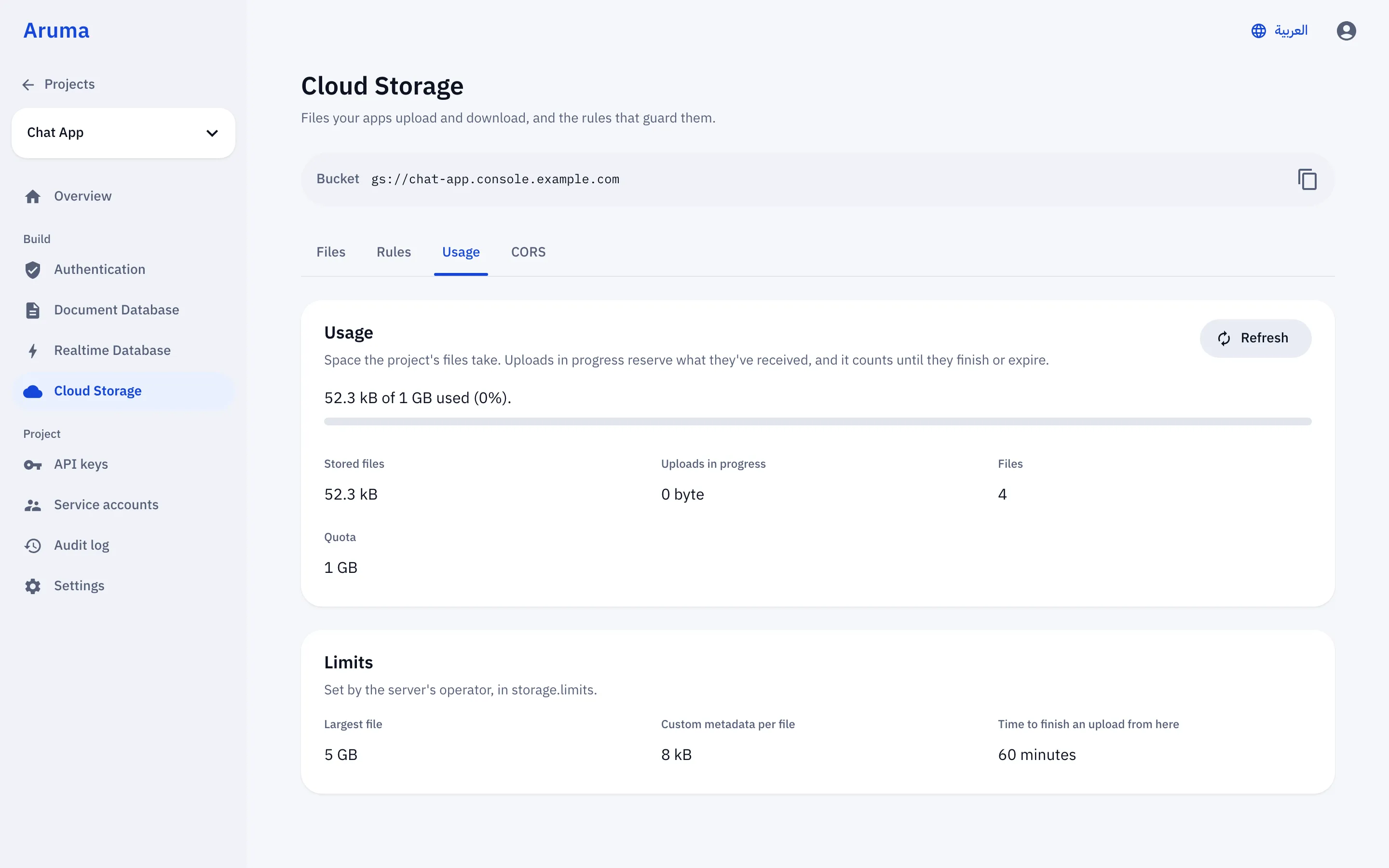Screen dimensions: 1389x868
Task: Switch to the Rules tab
Action: (x=394, y=252)
